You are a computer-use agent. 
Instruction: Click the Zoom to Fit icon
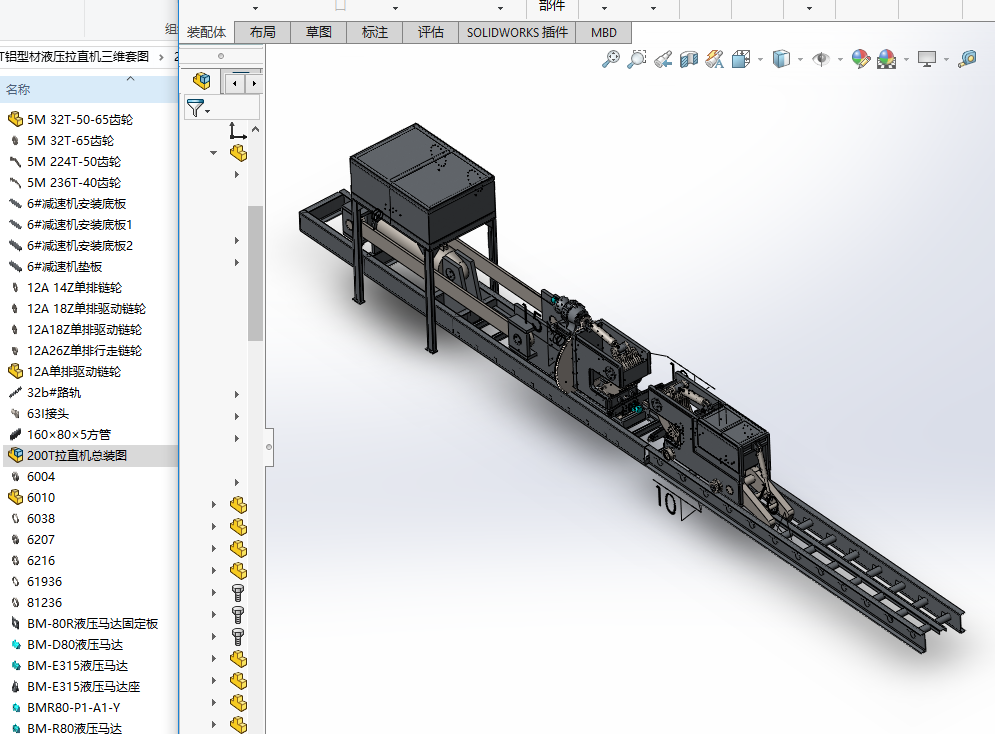pyautogui.click(x=610, y=60)
